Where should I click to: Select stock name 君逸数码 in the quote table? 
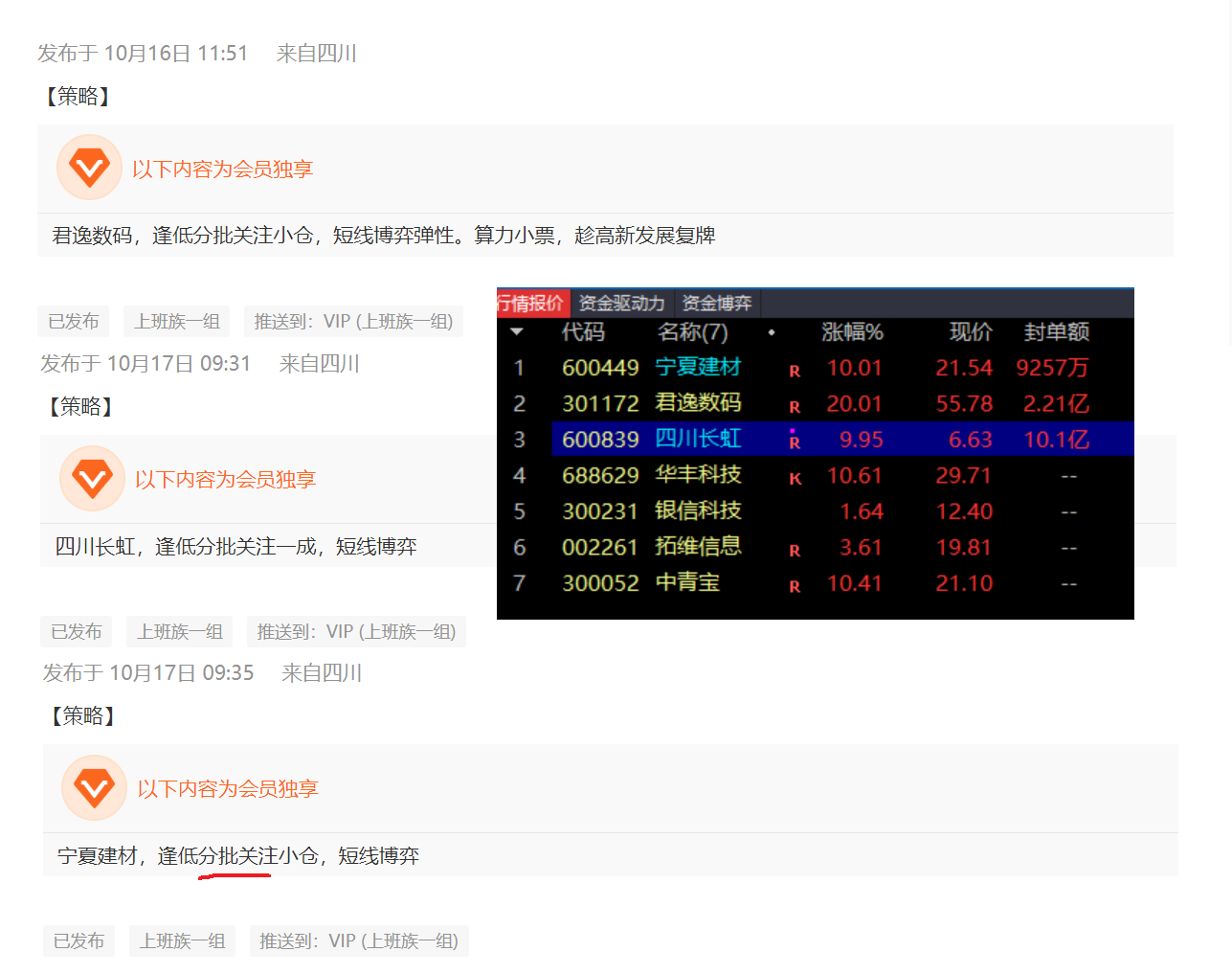click(698, 403)
